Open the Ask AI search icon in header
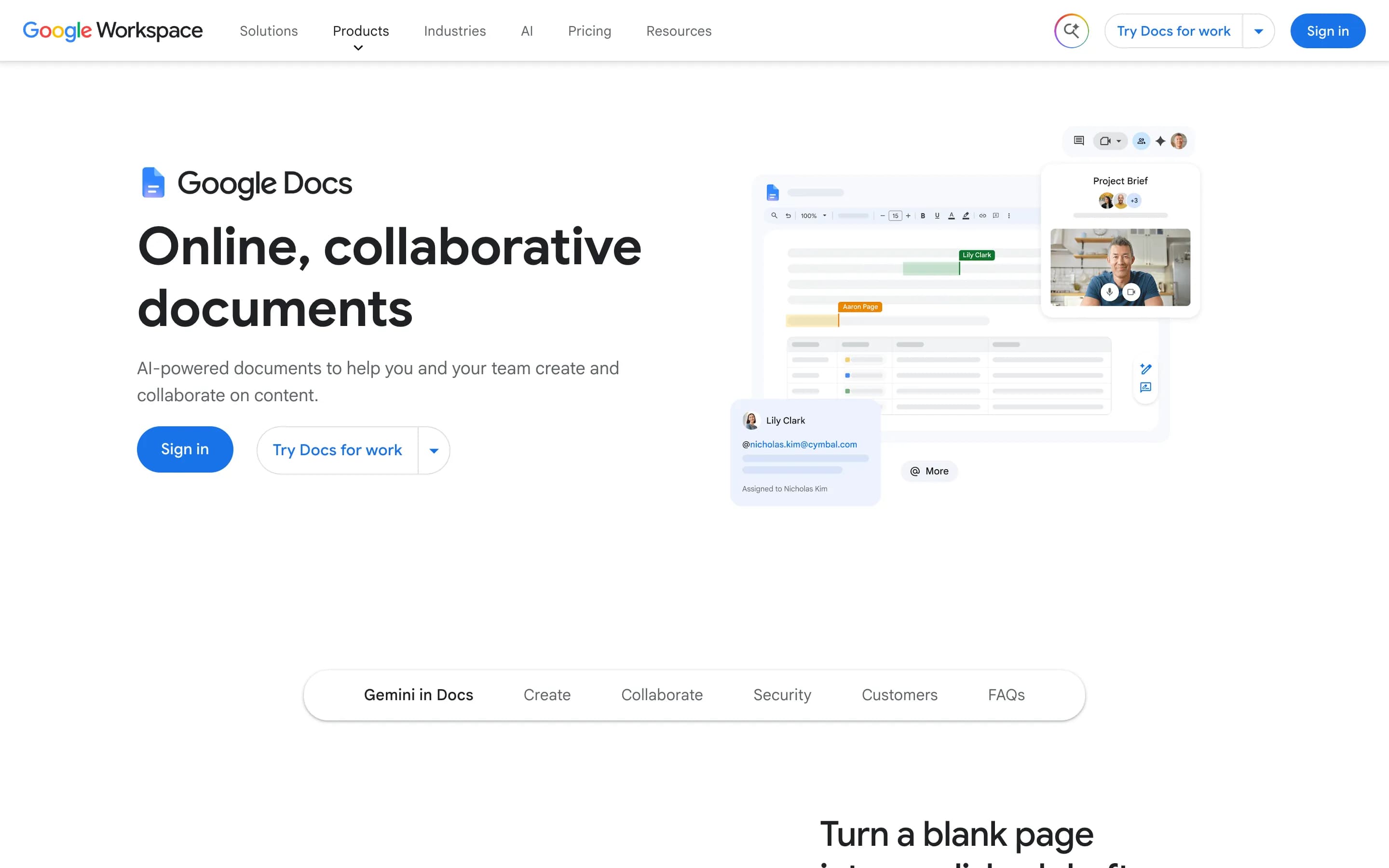1389x868 pixels. pos(1071,31)
